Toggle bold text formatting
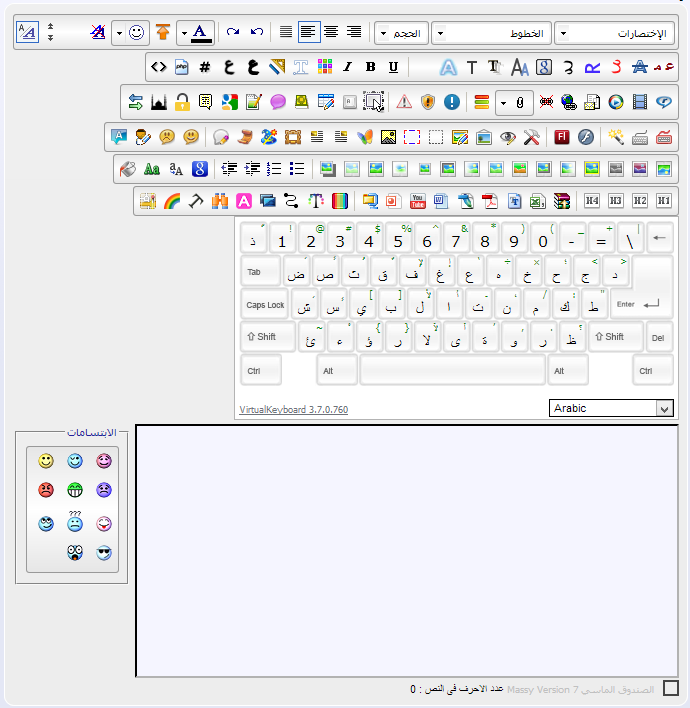 point(370,67)
